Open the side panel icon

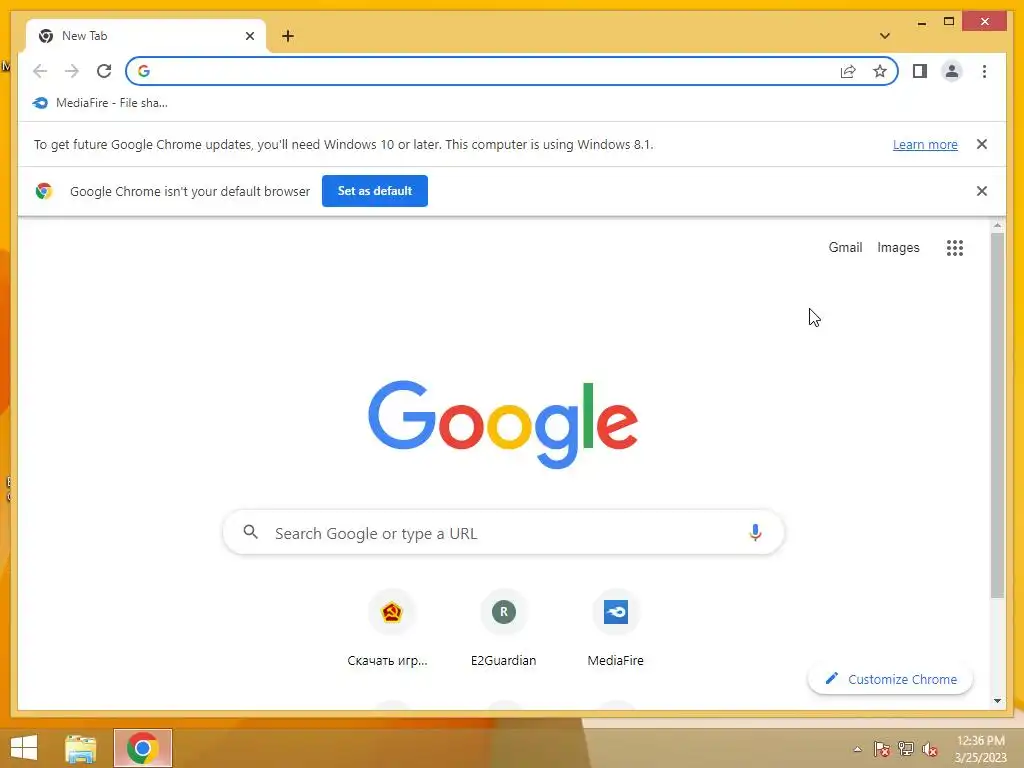920,71
